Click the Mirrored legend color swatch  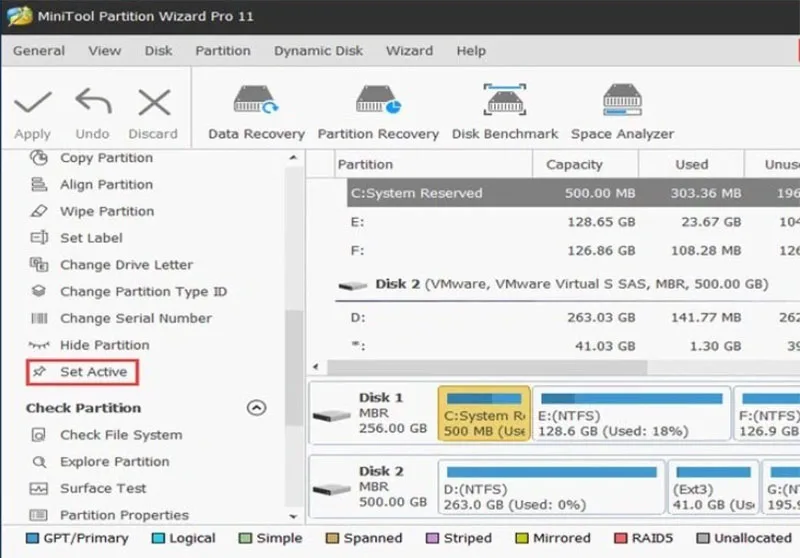click(x=521, y=538)
